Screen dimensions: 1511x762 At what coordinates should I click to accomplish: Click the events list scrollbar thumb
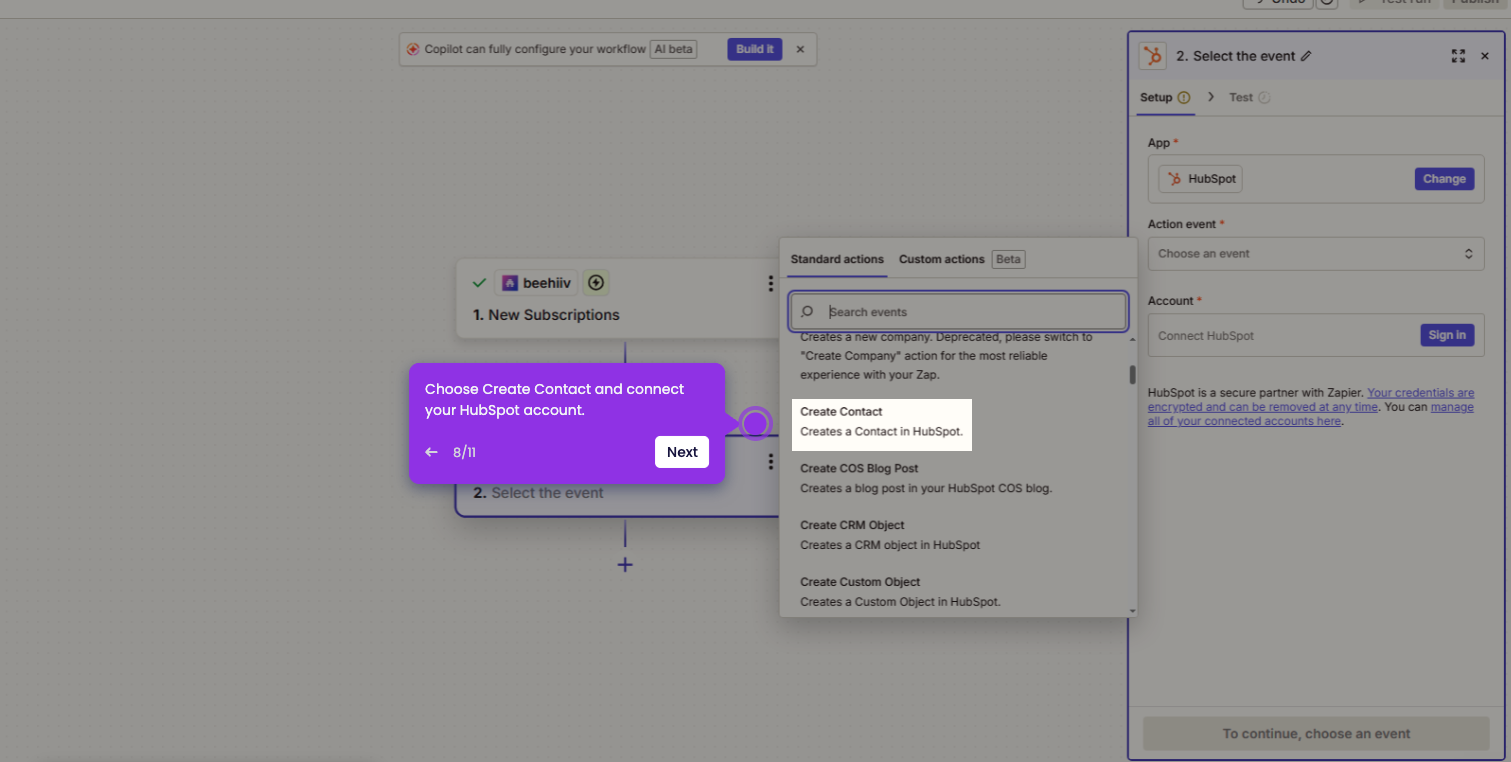point(1133,375)
